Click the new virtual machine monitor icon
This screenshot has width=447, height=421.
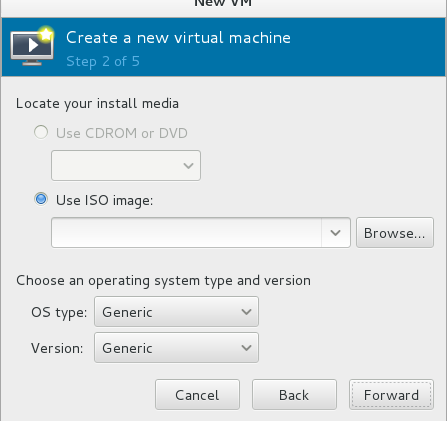[x=32, y=46]
